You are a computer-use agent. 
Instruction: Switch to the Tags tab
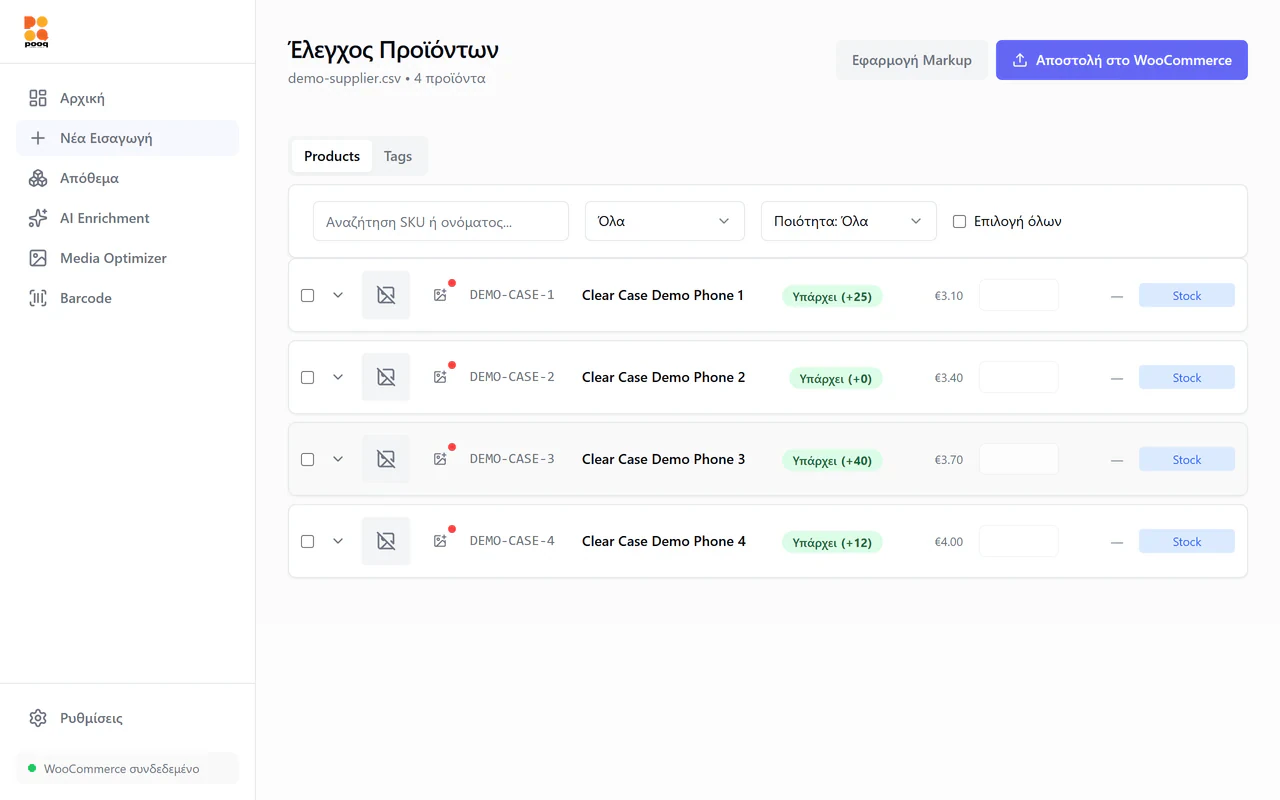tap(398, 156)
